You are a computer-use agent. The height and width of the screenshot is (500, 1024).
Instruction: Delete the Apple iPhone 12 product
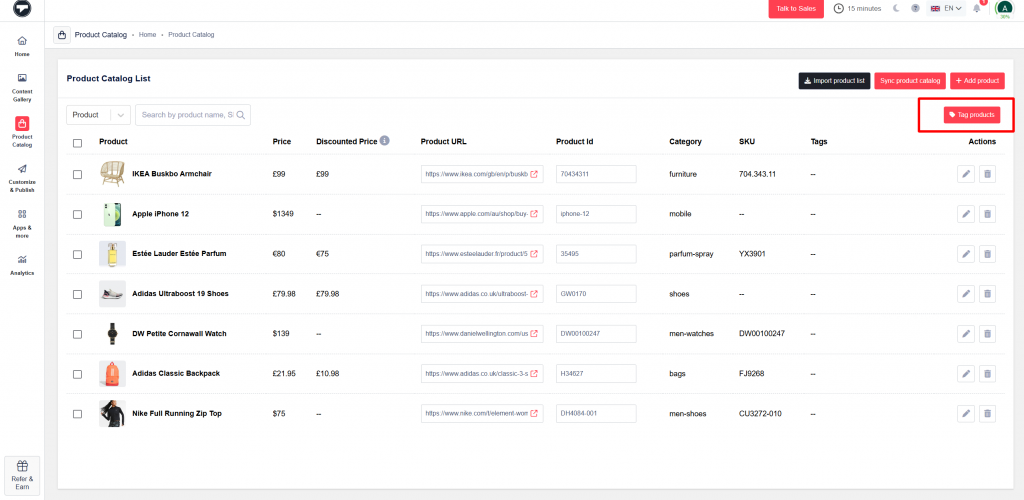(x=987, y=214)
